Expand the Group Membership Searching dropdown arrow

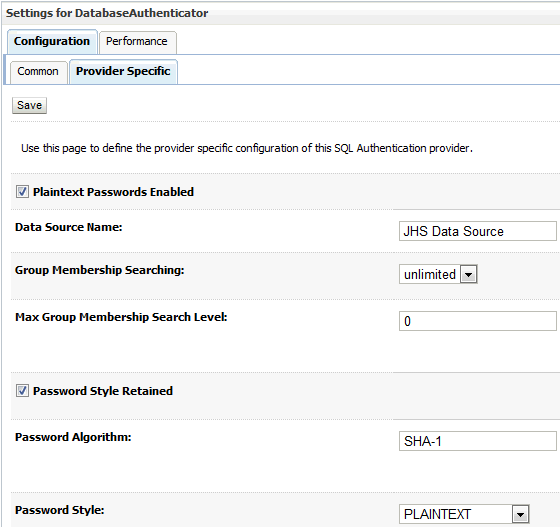(469, 275)
